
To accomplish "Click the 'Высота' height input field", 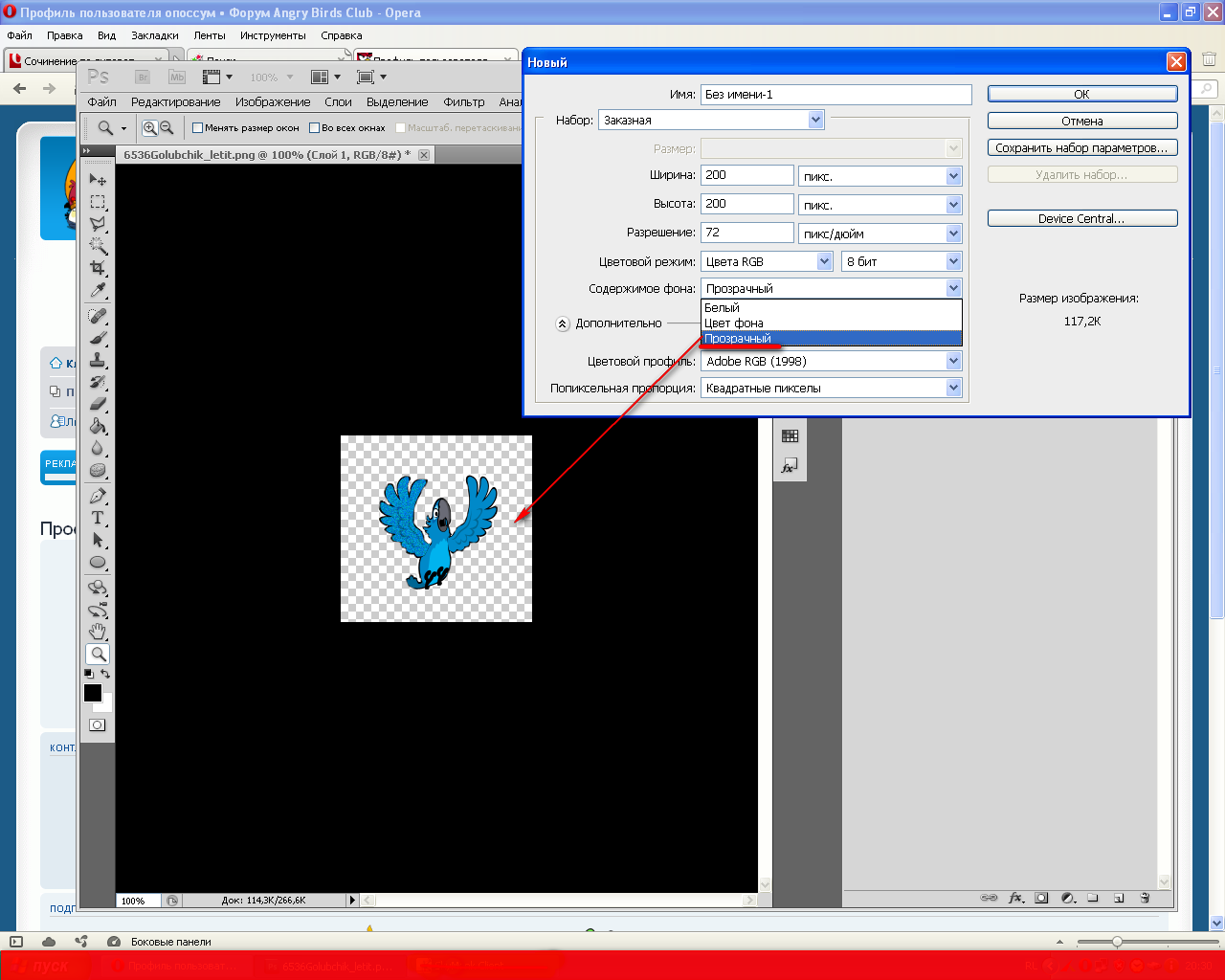I will click(x=747, y=204).
